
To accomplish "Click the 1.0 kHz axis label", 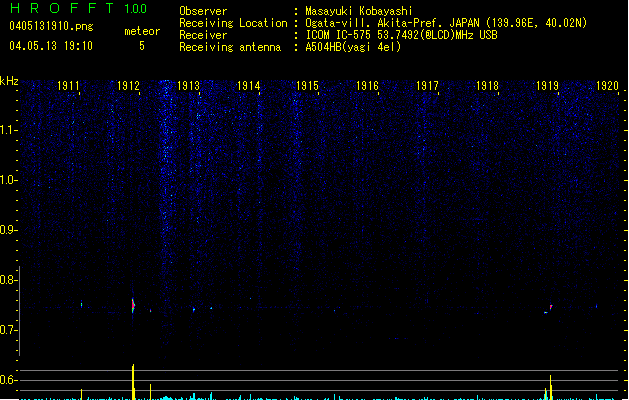I will (8, 180).
